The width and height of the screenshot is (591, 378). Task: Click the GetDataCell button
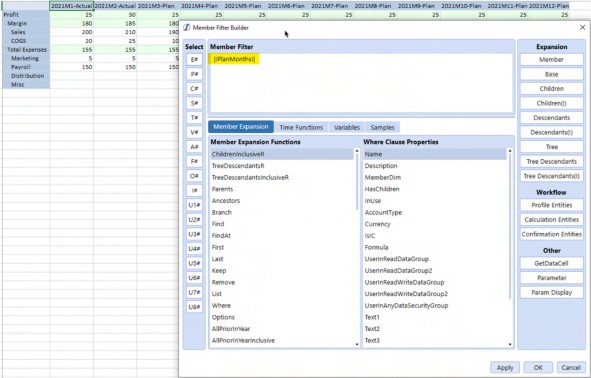pyautogui.click(x=551, y=263)
